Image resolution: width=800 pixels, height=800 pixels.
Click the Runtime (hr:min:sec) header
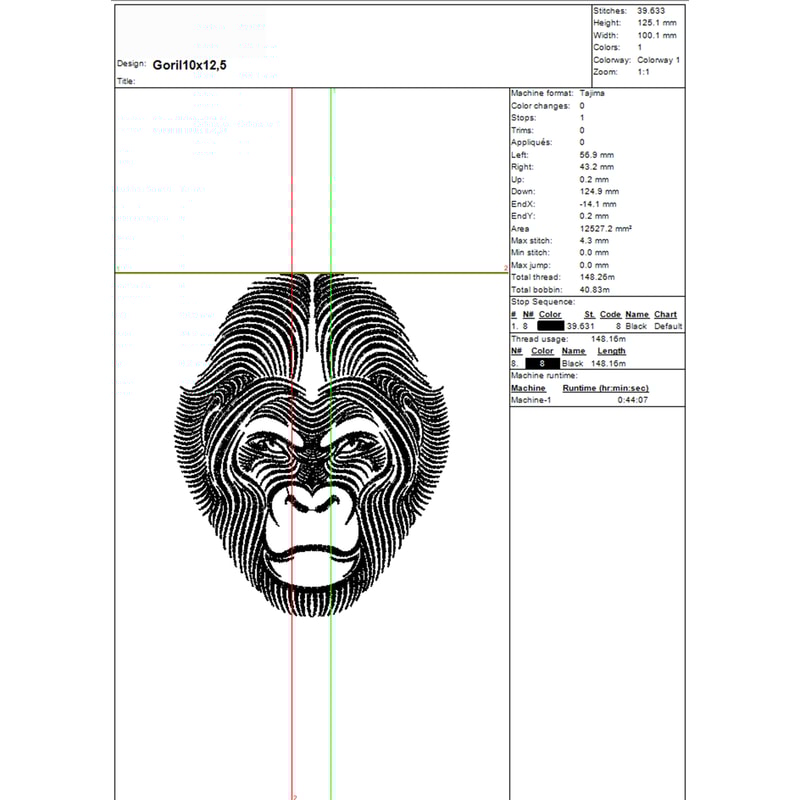(606, 388)
